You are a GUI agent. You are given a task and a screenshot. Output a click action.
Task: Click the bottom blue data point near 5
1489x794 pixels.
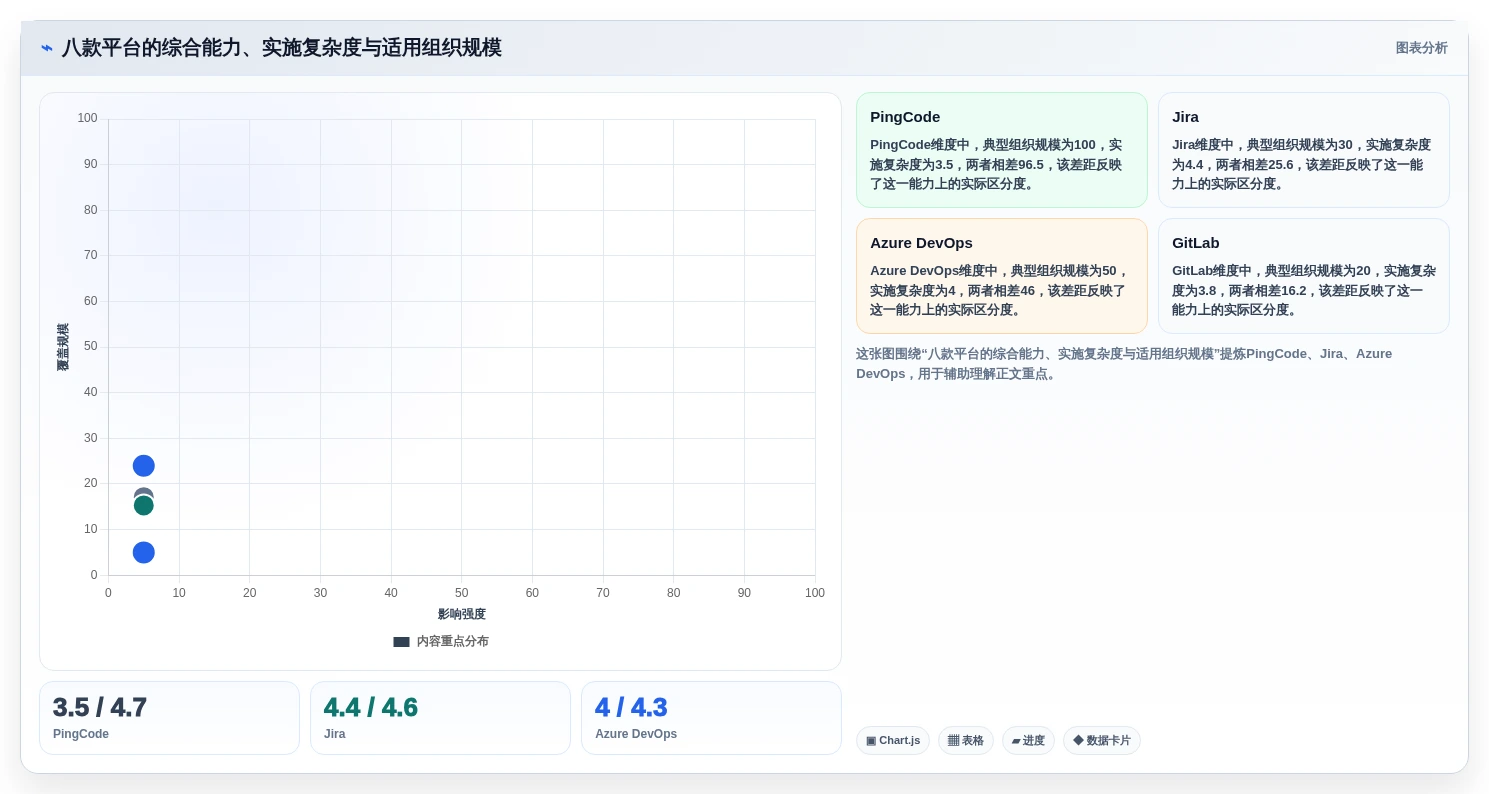(144, 552)
